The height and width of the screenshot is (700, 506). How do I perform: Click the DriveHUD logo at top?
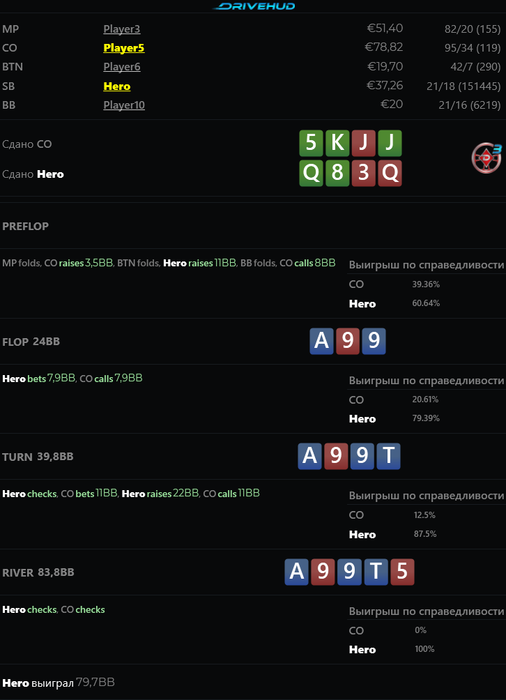tap(255, 6)
